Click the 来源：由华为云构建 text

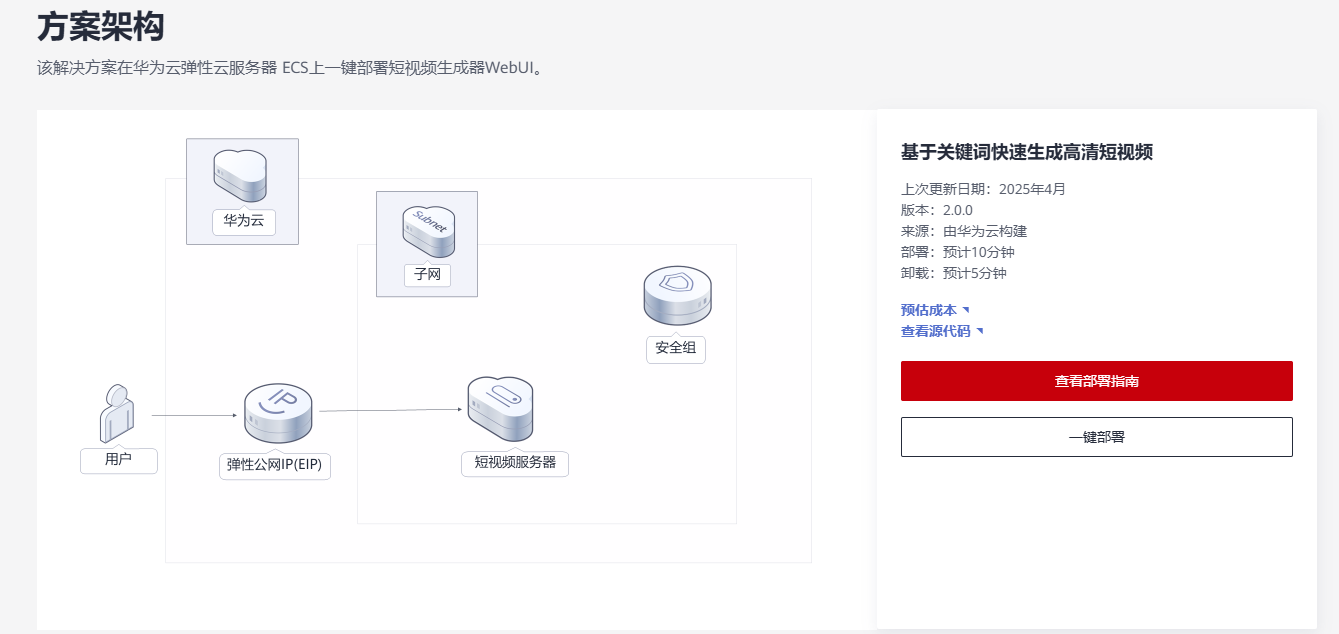[964, 231]
